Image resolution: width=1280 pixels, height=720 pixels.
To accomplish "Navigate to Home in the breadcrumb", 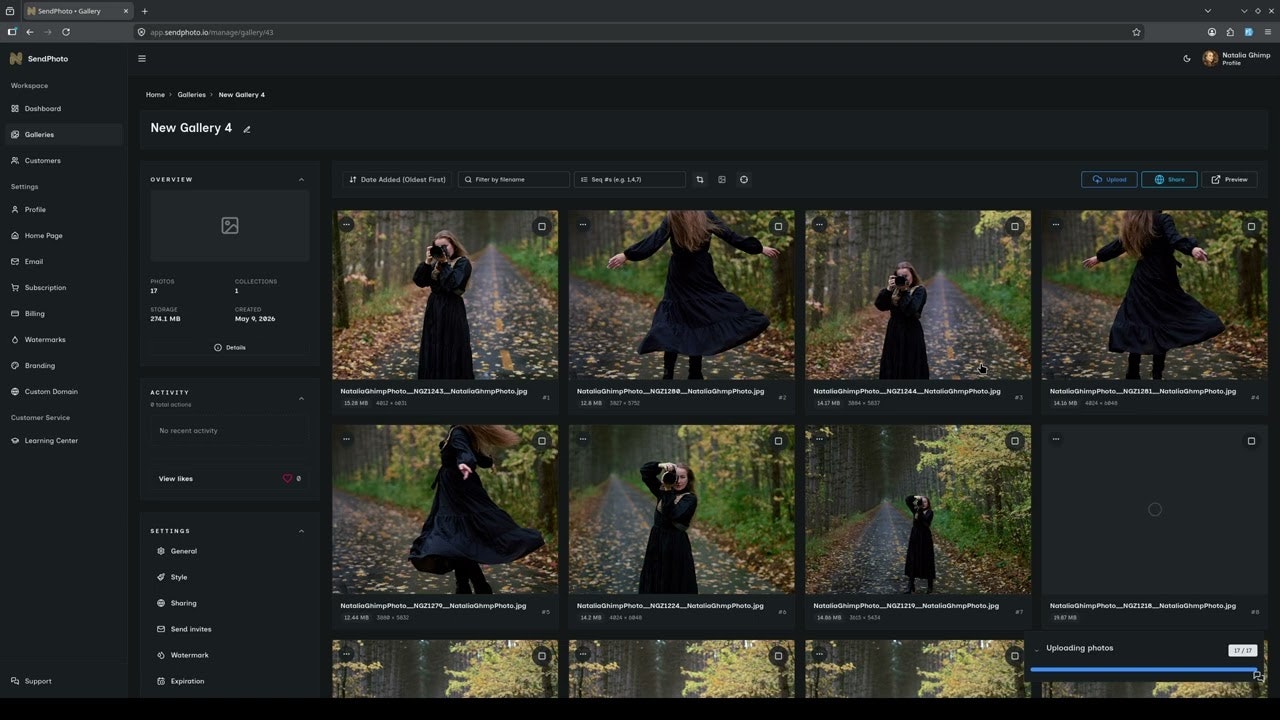I will [155, 95].
